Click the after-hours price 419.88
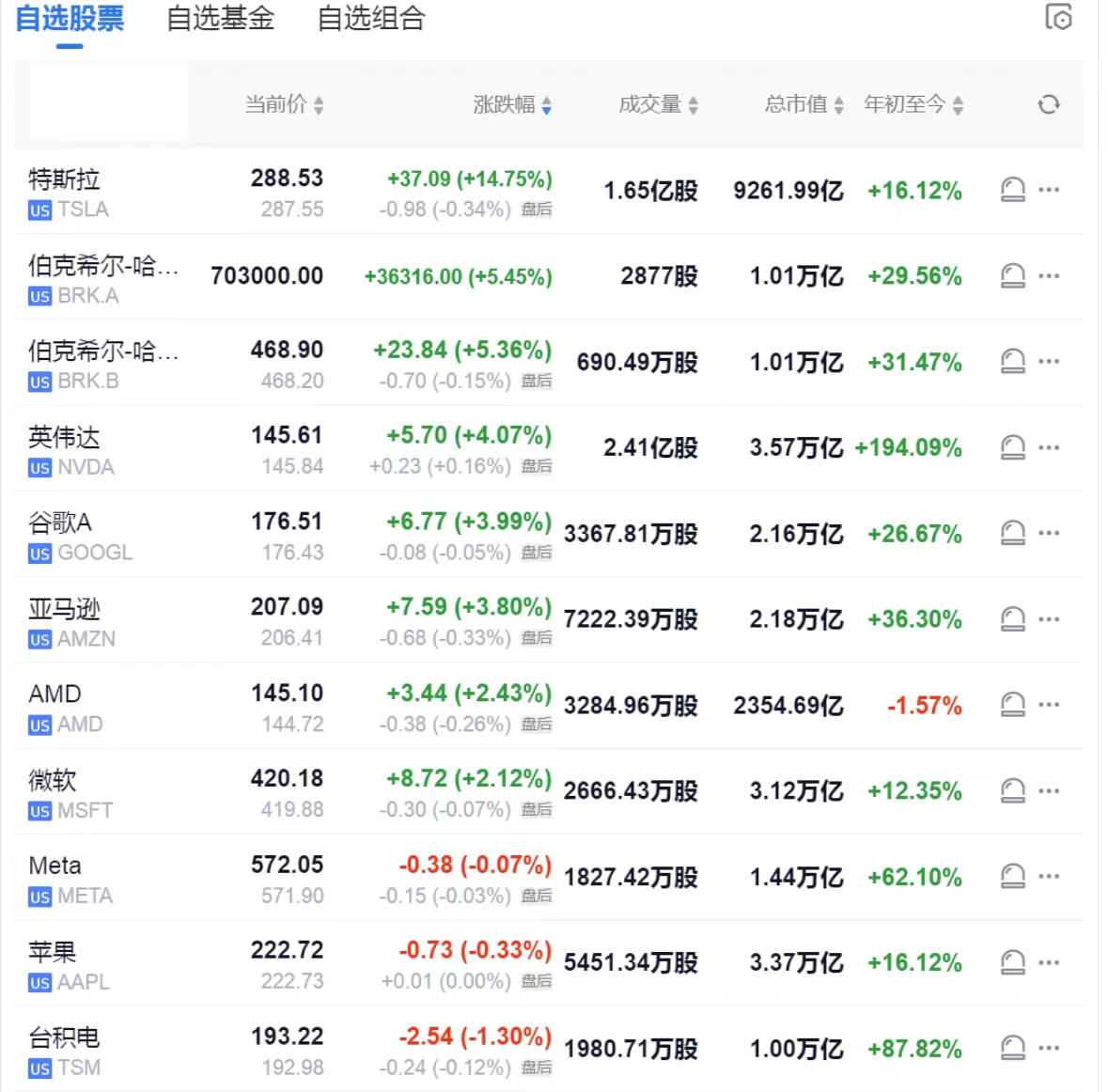This screenshot has height=1092, width=1108. click(x=292, y=809)
